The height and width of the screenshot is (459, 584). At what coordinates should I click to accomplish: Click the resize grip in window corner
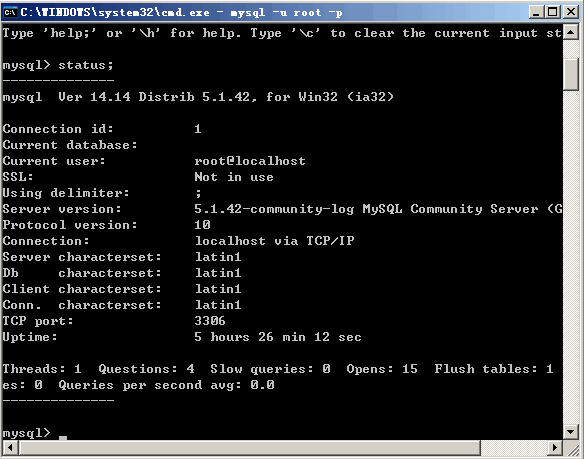point(571,447)
